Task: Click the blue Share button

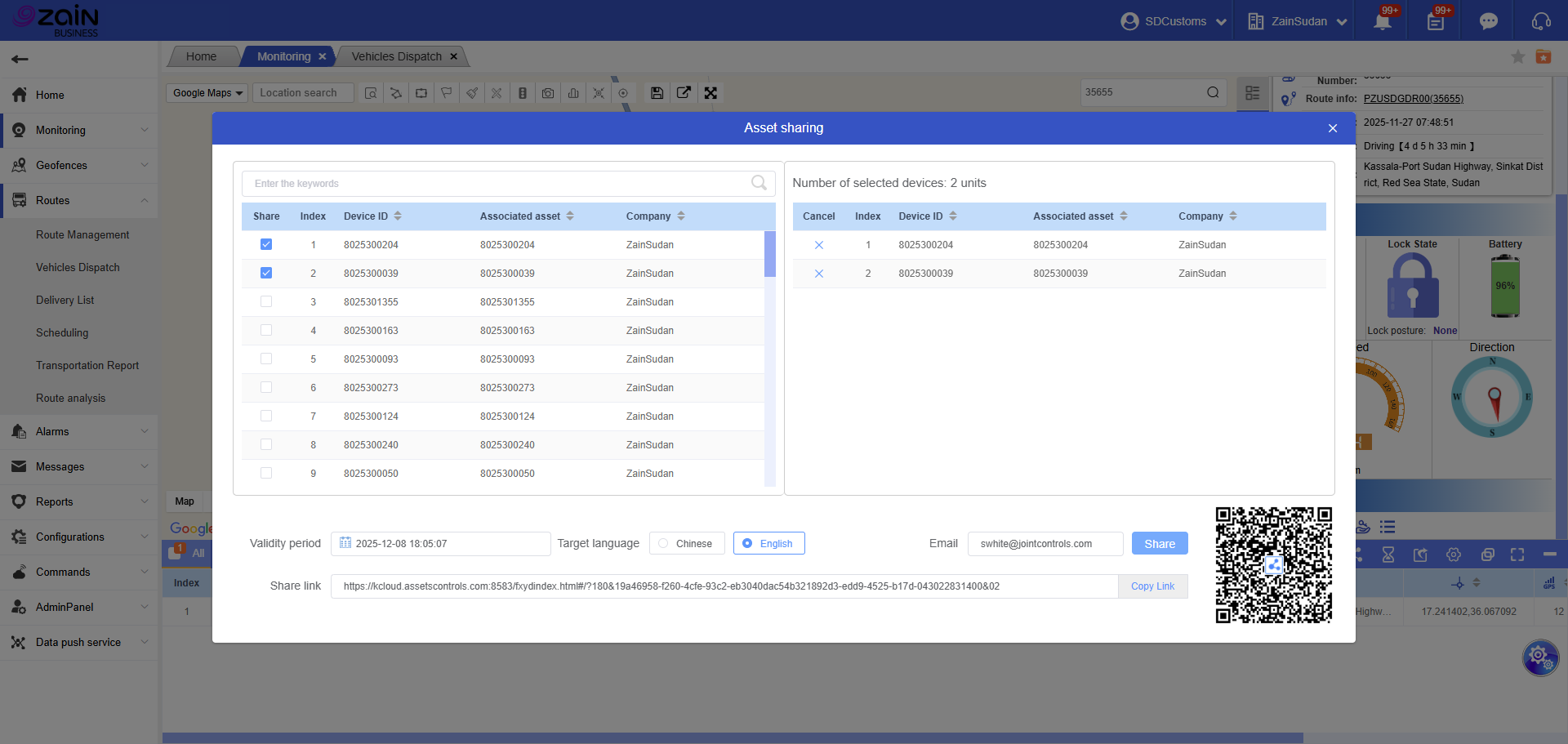Action: [x=1159, y=543]
